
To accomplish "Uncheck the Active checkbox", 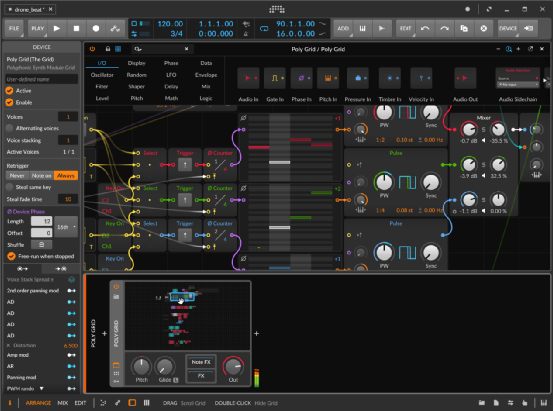I will coord(10,91).
